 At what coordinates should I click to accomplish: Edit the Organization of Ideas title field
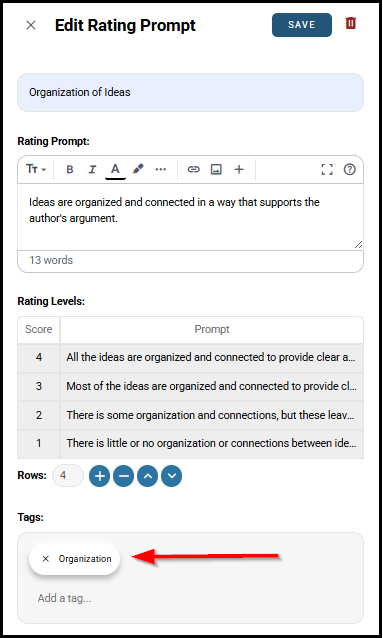(190, 92)
